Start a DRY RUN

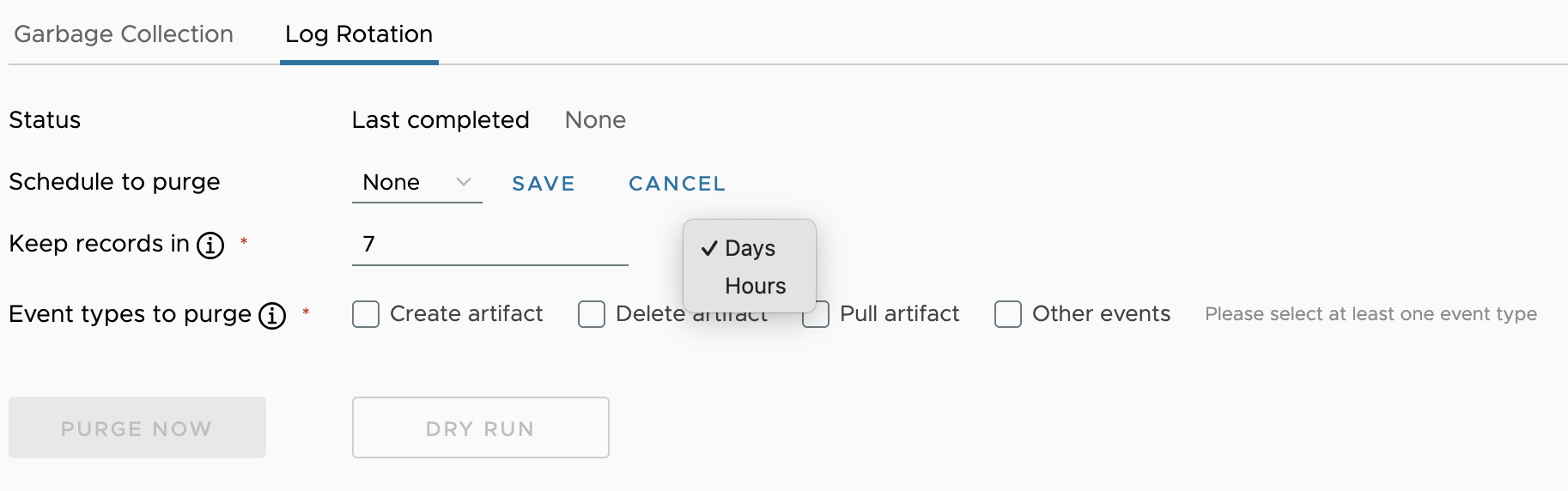[x=480, y=427]
